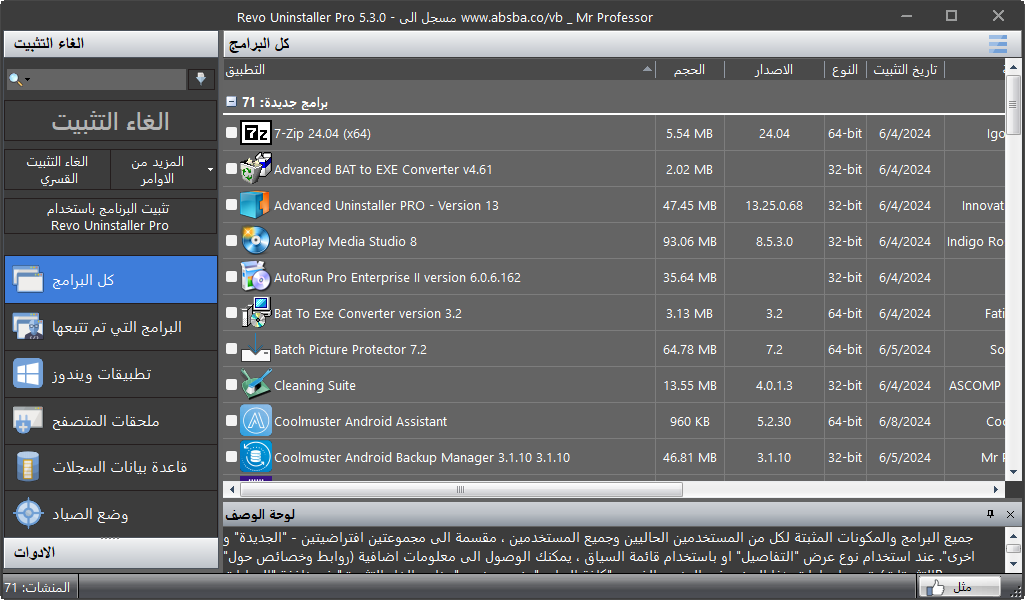Switch to the Hunter Mode section
Screen dimensions: 1025x600
pyautogui.click(x=110, y=514)
